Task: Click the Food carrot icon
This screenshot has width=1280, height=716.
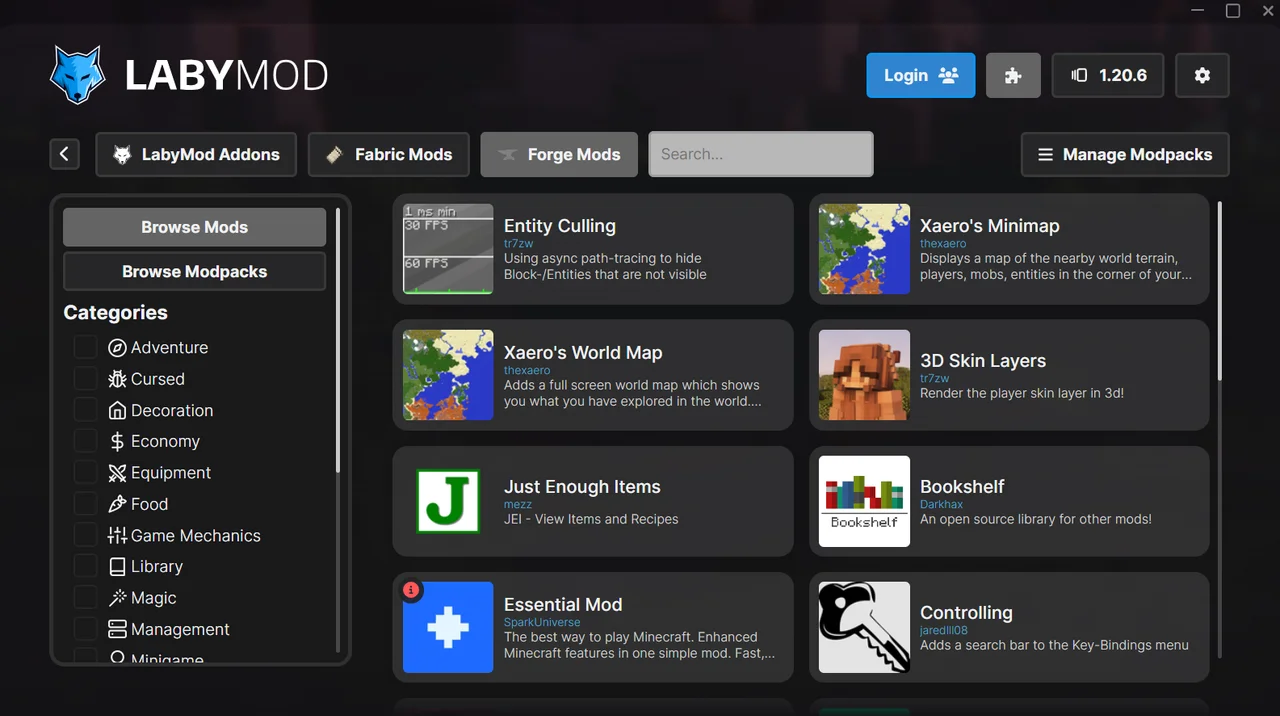Action: [x=117, y=504]
